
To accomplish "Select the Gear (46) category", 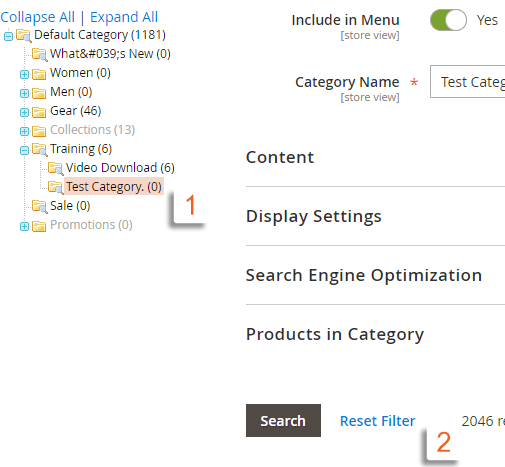I will (76, 111).
